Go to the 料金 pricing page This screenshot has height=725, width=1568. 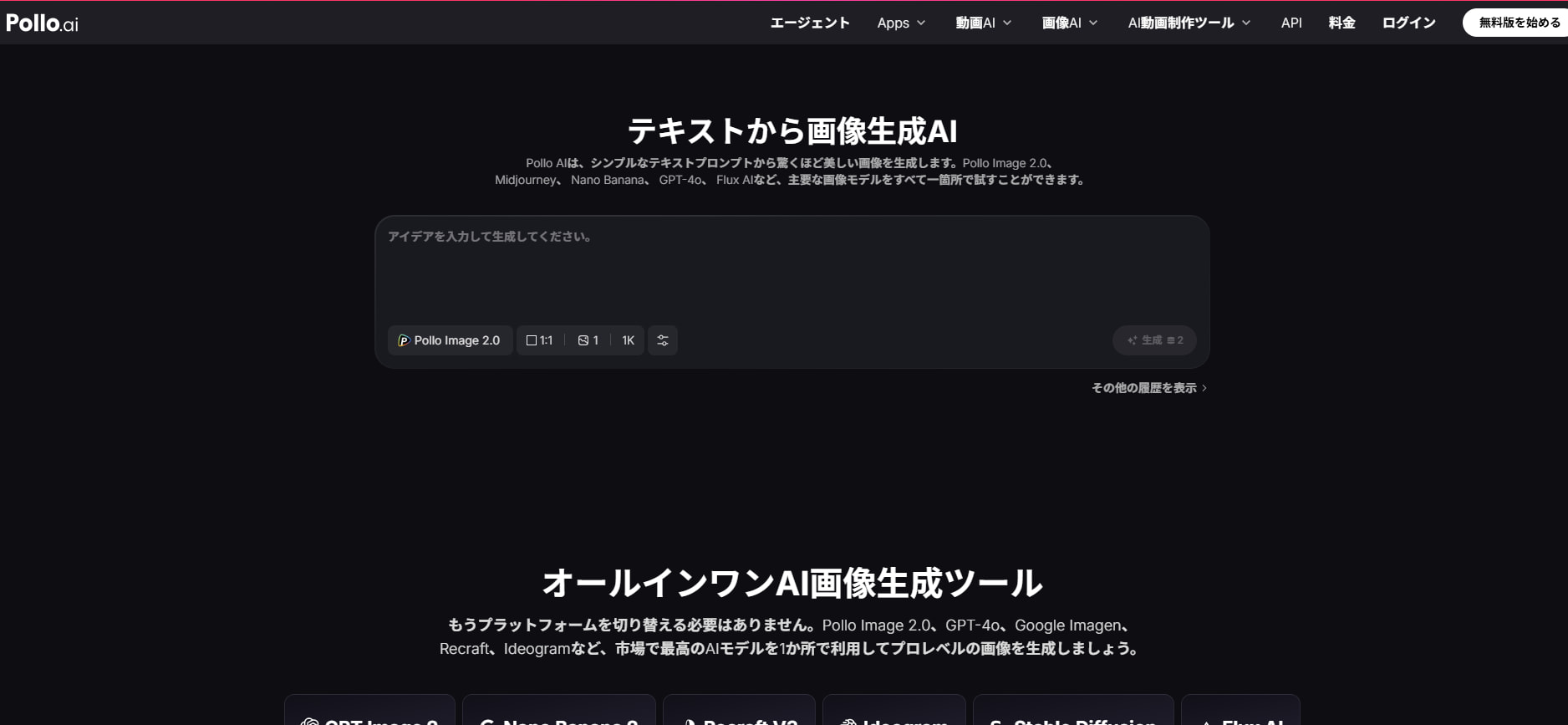pyautogui.click(x=1341, y=23)
